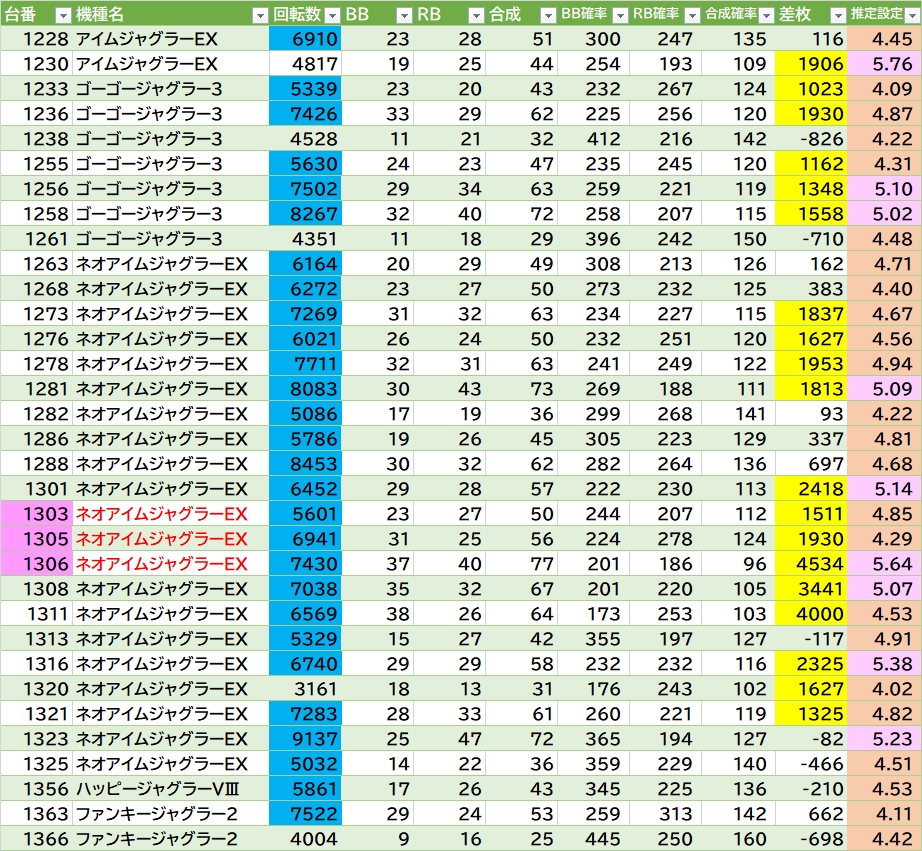The height and width of the screenshot is (851, 922).
Task: Select the pink highlighted cell 1306
Action: 36,564
